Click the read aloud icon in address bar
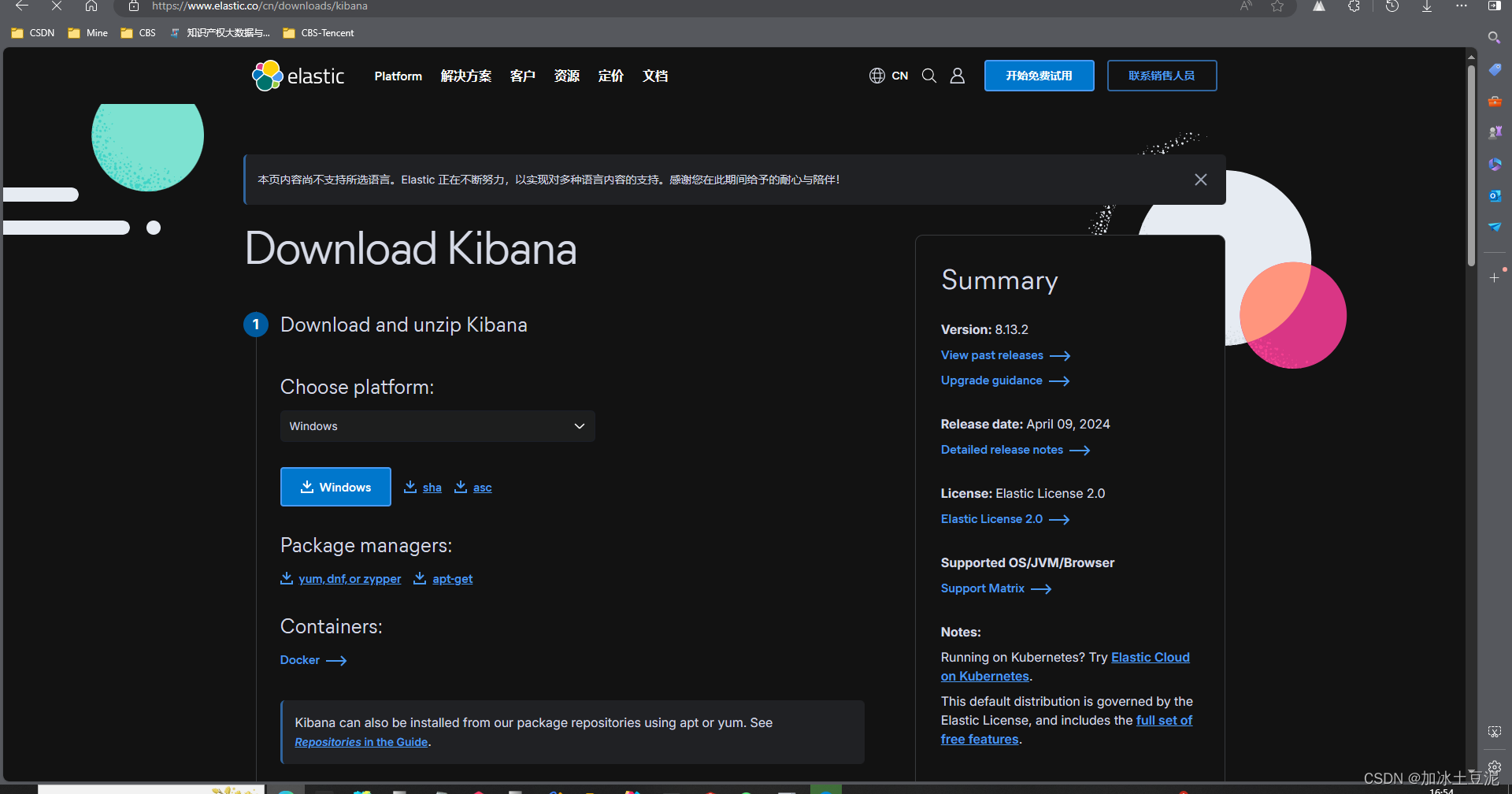1512x794 pixels. [1246, 6]
